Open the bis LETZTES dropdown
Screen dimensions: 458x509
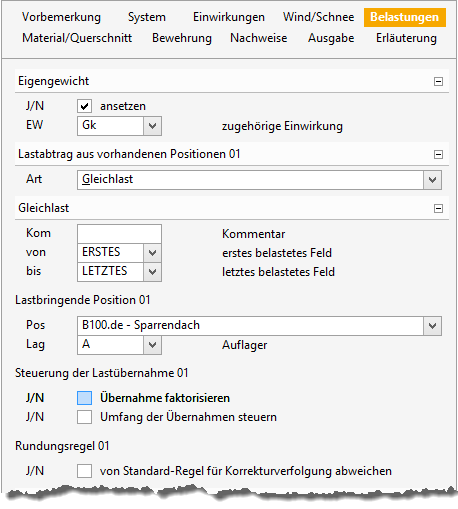click(152, 272)
